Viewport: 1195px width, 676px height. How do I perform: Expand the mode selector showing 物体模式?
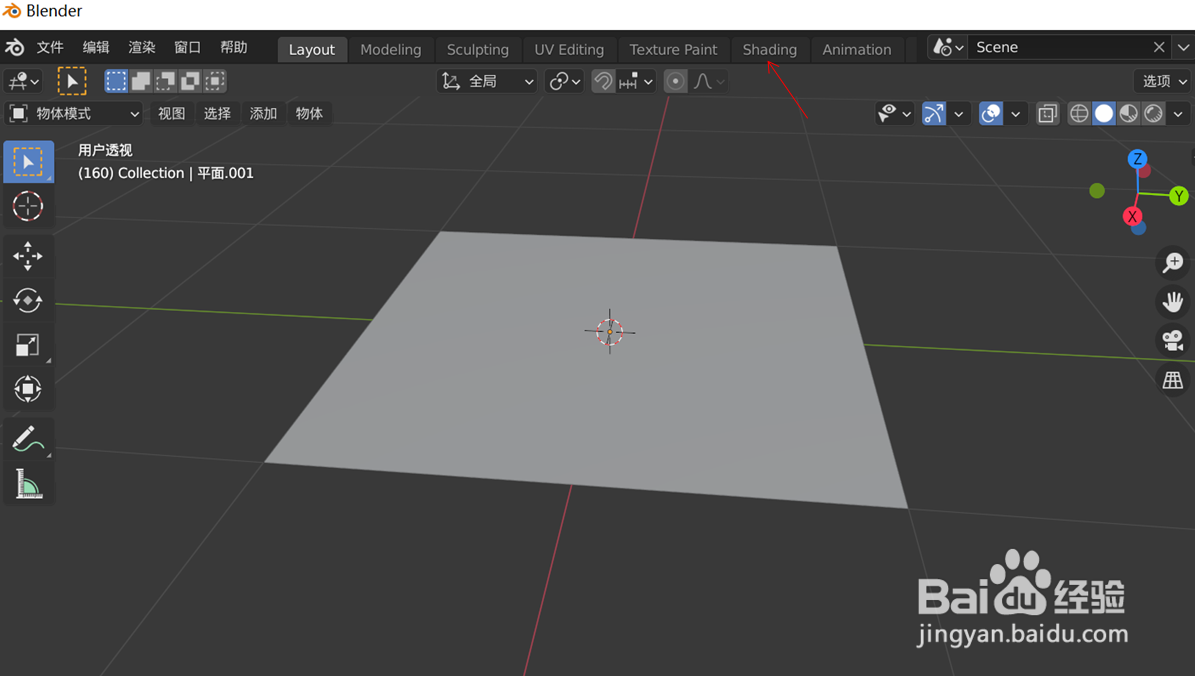pyautogui.click(x=74, y=113)
